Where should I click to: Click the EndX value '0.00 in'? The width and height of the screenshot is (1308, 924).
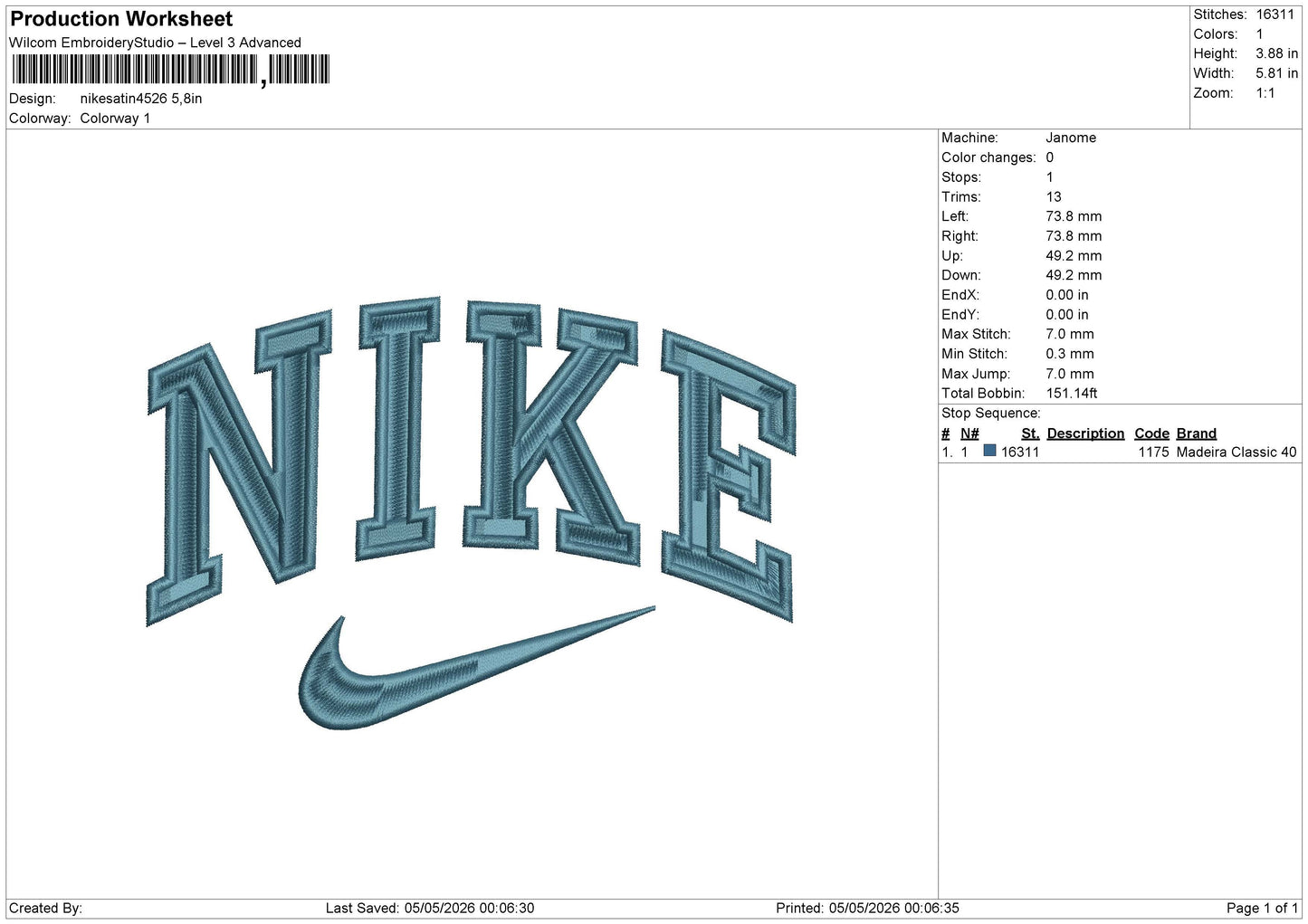point(1067,295)
